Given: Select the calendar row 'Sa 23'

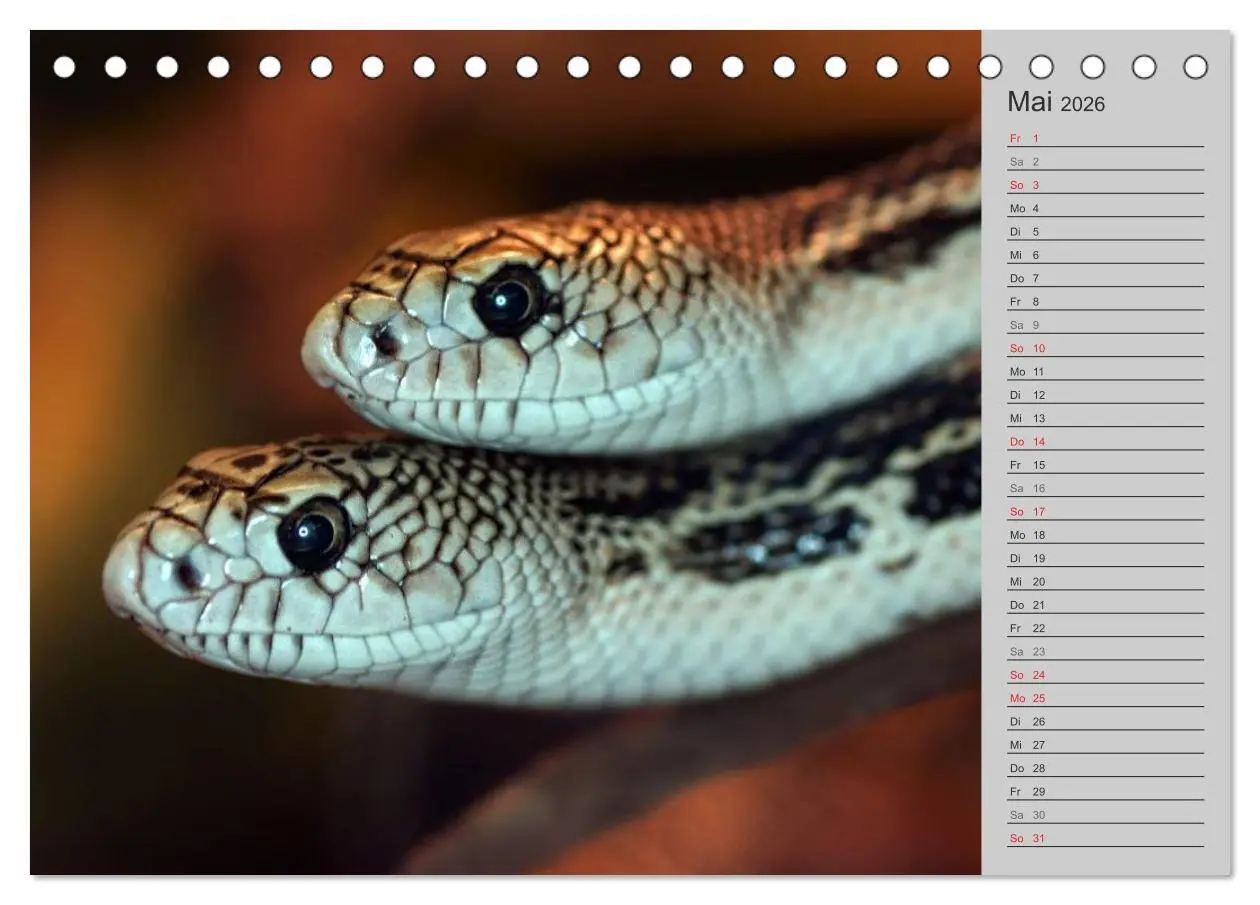Looking at the screenshot, I should (x=1105, y=651).
